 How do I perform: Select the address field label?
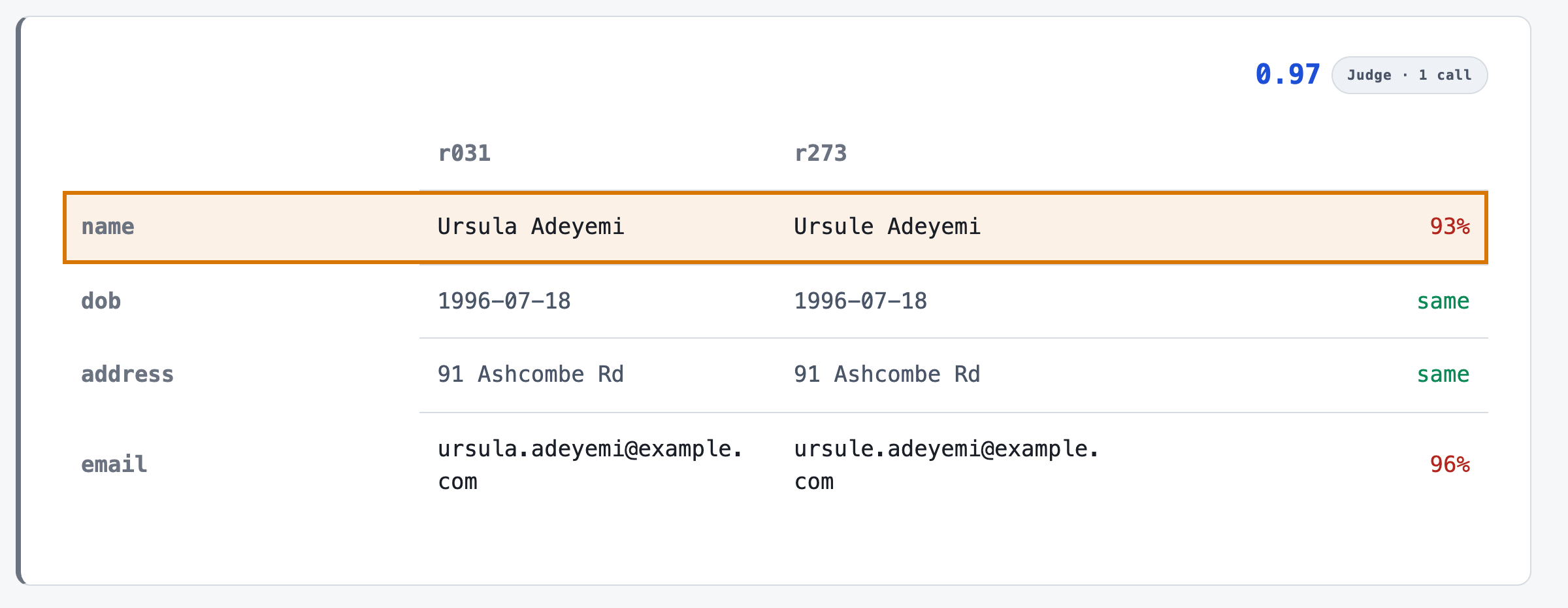[127, 375]
